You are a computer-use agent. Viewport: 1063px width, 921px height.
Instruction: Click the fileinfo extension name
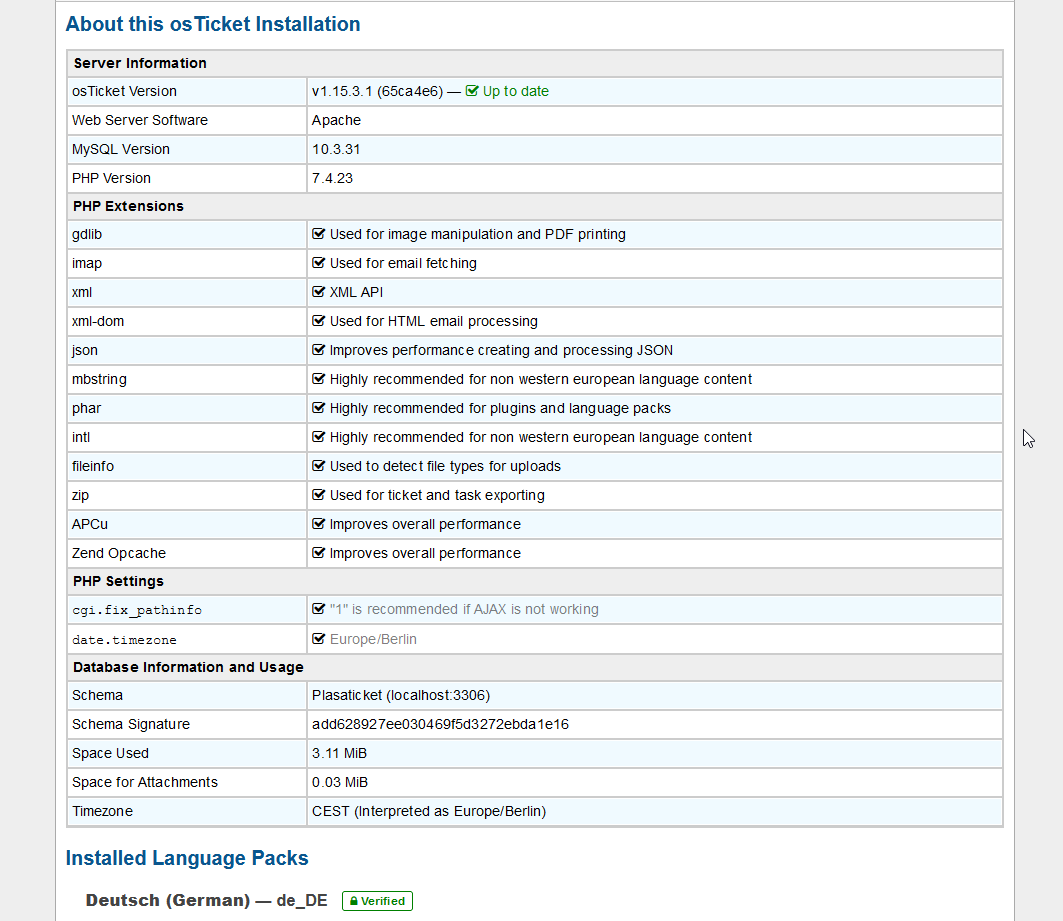point(93,466)
